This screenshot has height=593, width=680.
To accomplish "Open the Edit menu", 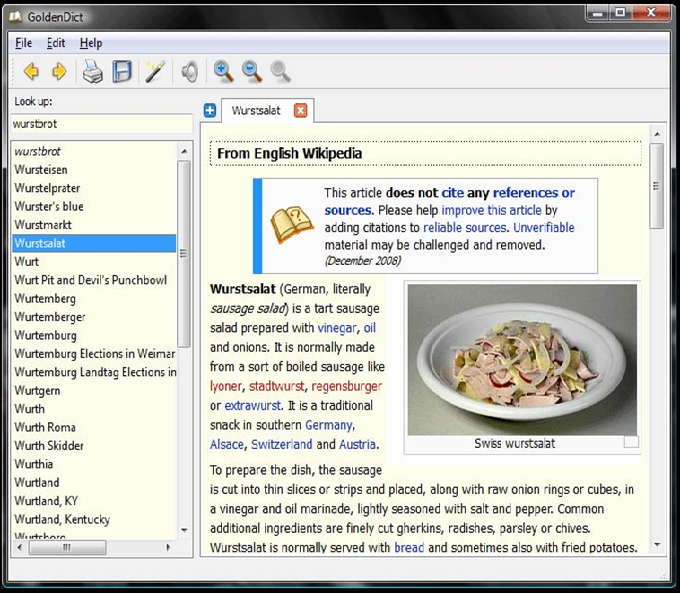I will click(56, 43).
